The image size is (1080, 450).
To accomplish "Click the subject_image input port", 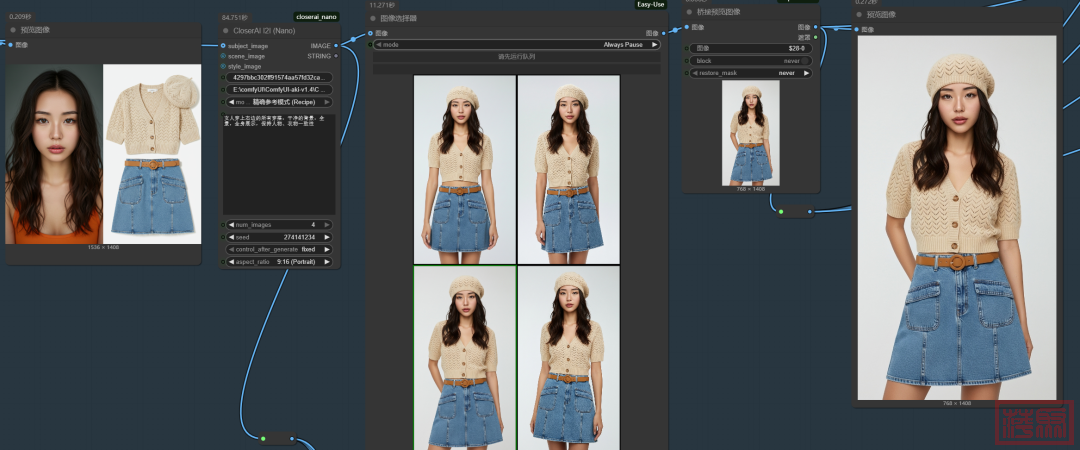I will coord(223,46).
